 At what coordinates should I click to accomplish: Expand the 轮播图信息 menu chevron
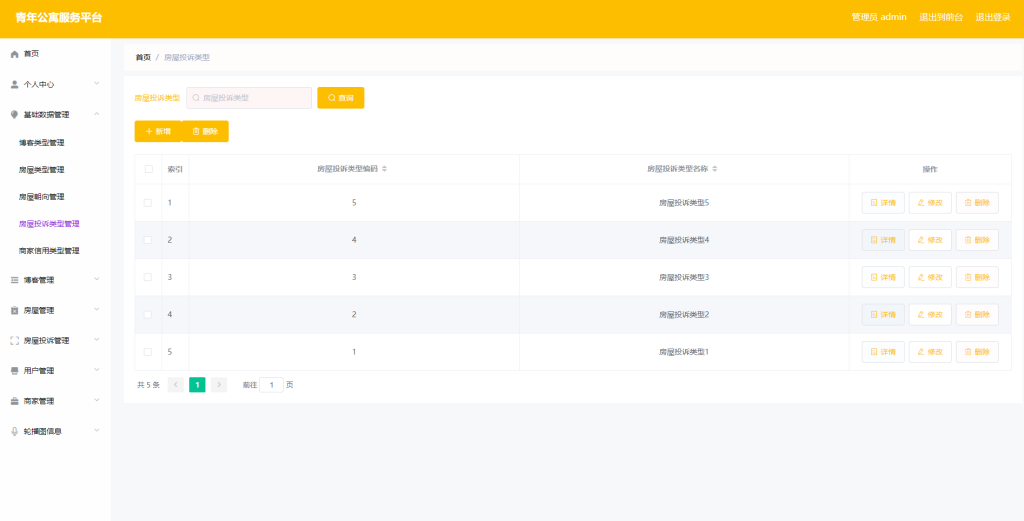(97, 430)
